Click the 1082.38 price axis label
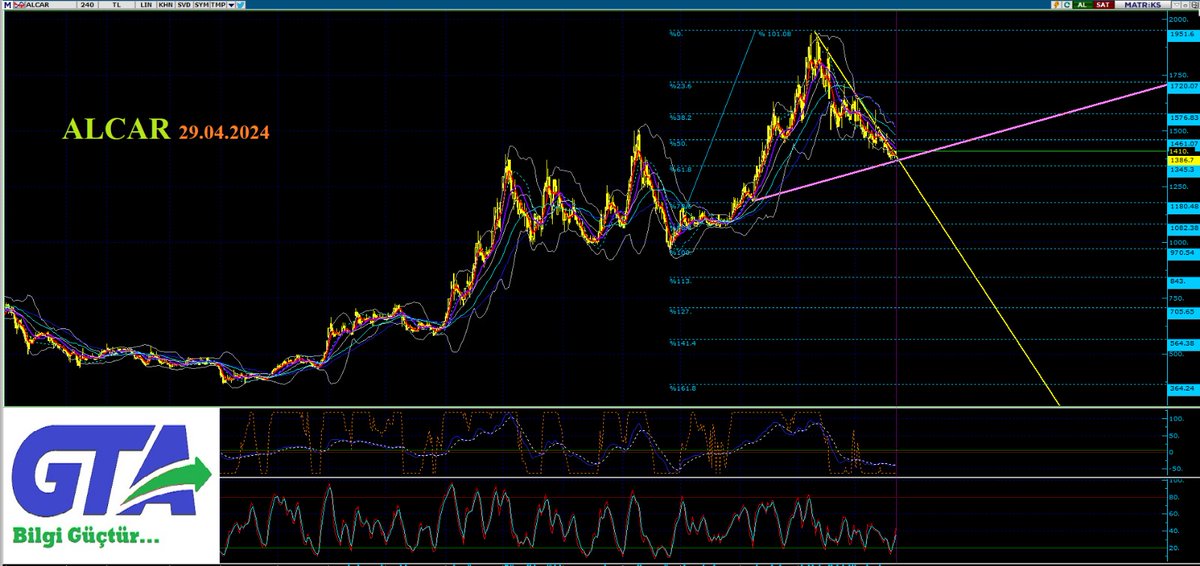The height and width of the screenshot is (566, 1200). (1183, 228)
